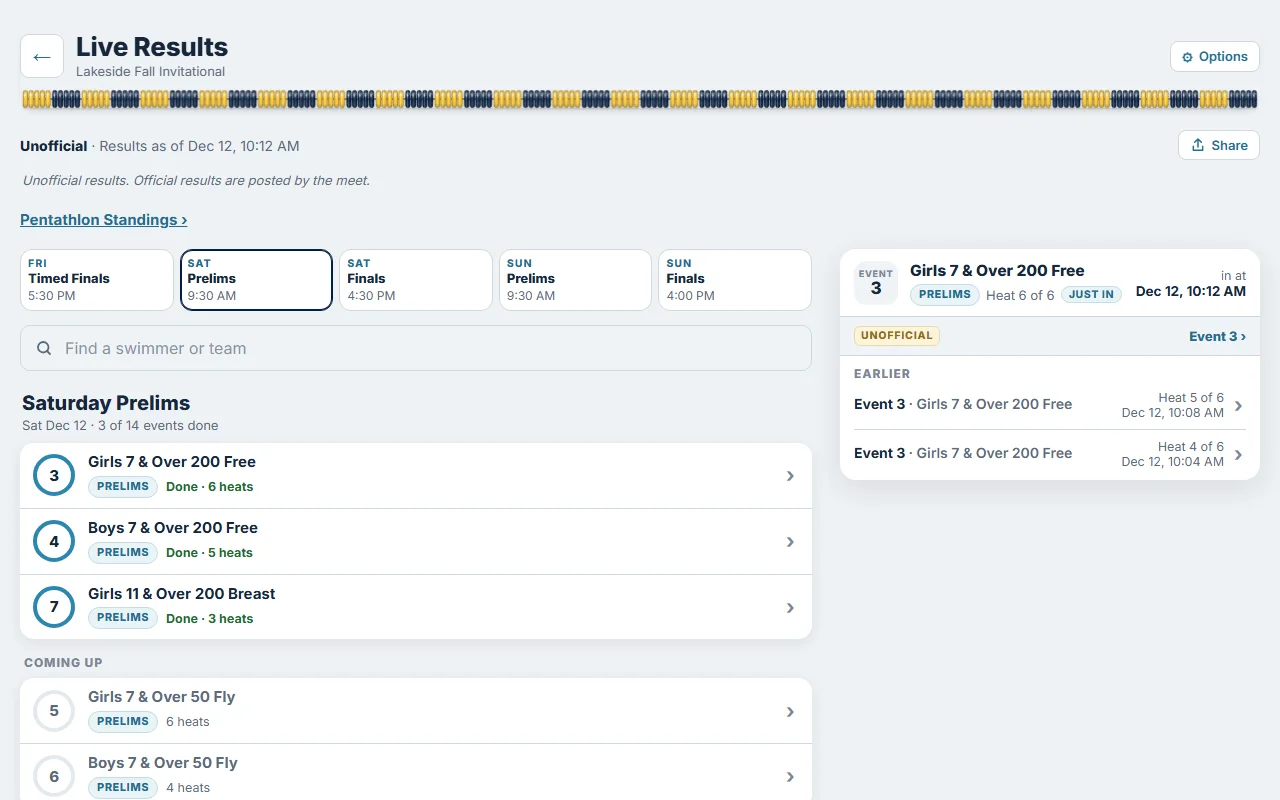Switch to Sat Finals 4:30 PM tab
The image size is (1280, 800).
coord(416,280)
